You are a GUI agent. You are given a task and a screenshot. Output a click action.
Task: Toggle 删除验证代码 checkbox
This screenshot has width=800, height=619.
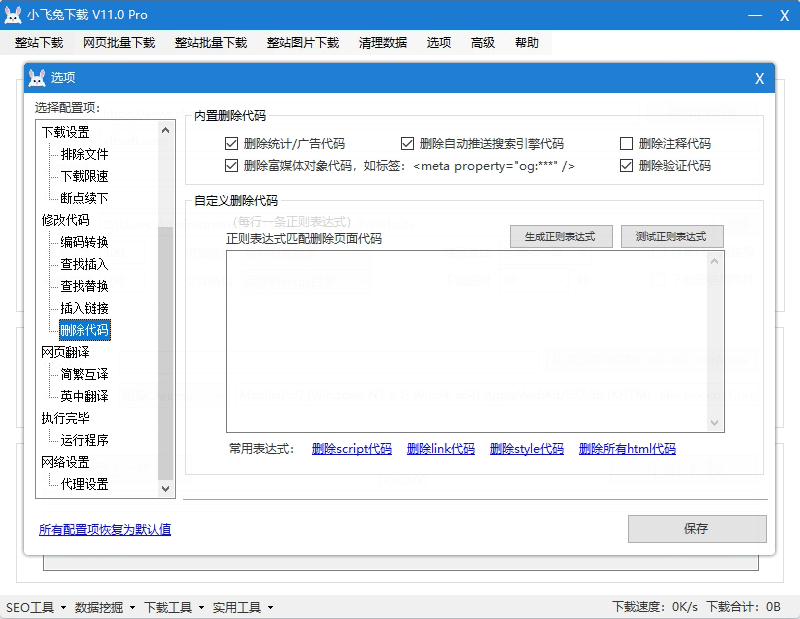coord(627,165)
